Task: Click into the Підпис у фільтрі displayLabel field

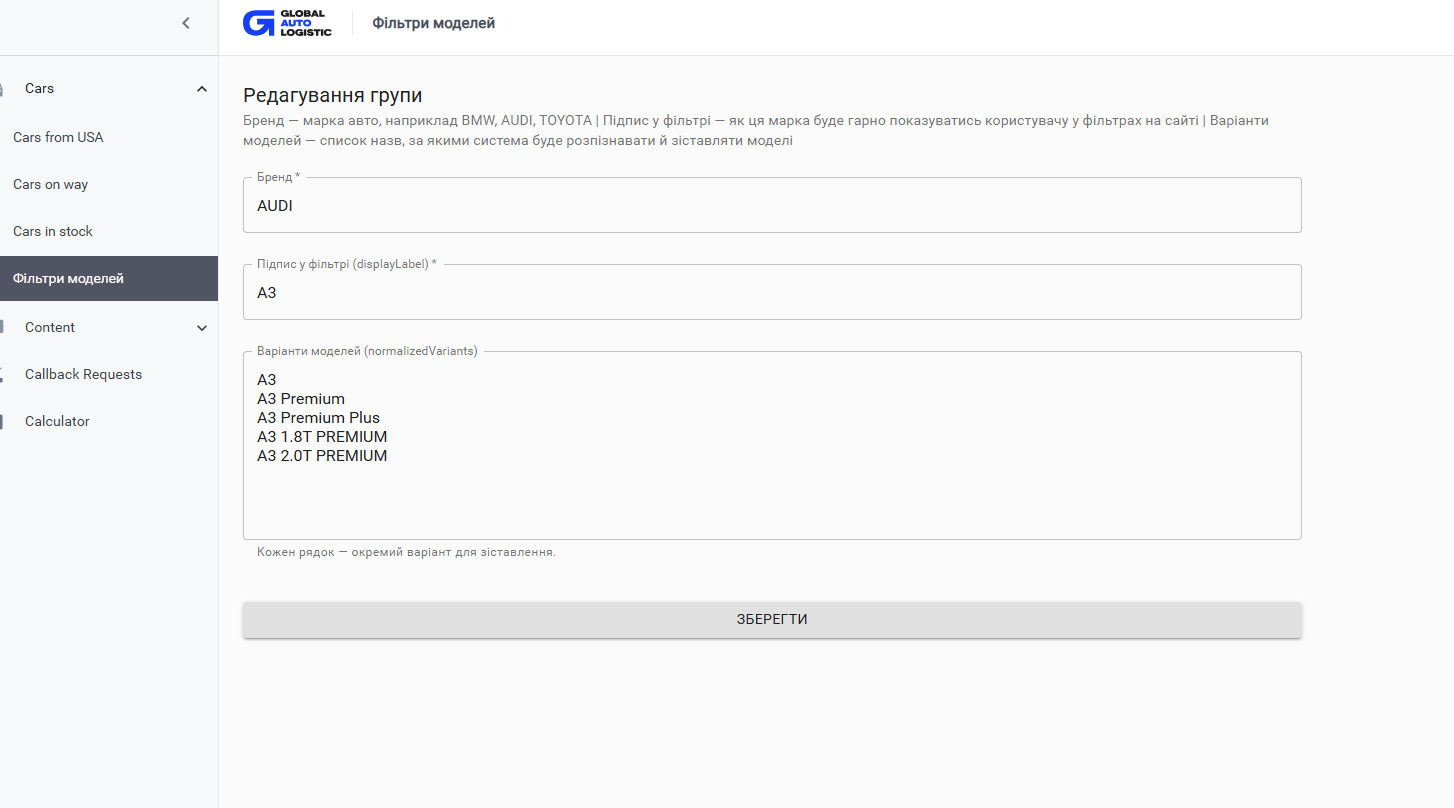Action: 772,292
